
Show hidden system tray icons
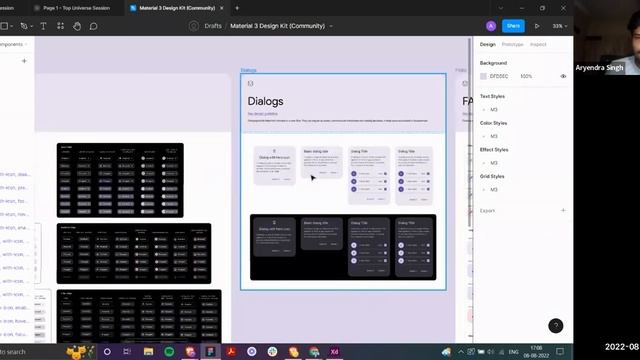[x=461, y=352]
